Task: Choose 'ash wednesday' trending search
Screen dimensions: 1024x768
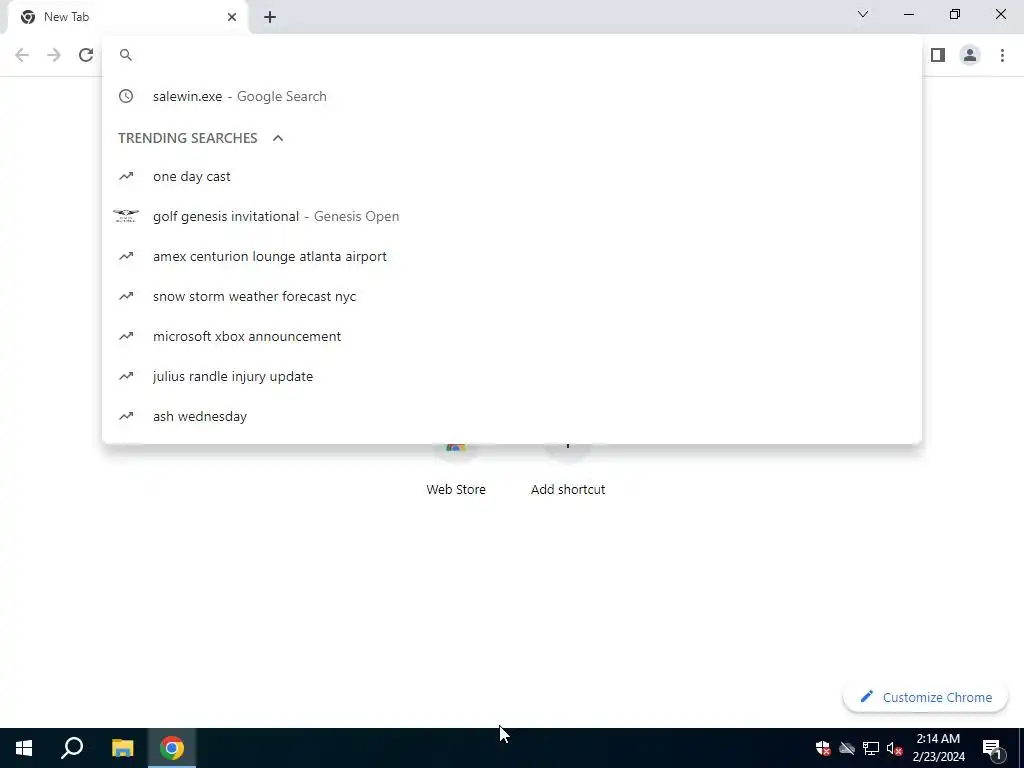Action: [512, 416]
